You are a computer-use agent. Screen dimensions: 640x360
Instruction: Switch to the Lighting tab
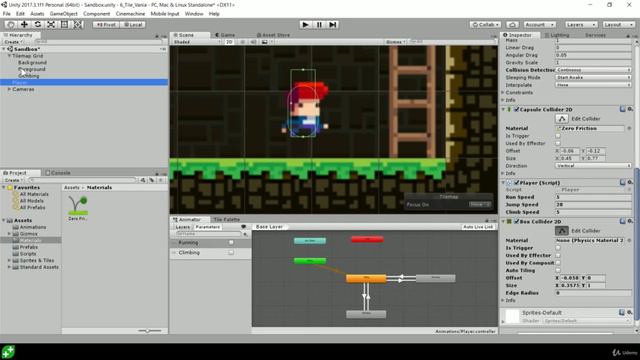coord(557,35)
